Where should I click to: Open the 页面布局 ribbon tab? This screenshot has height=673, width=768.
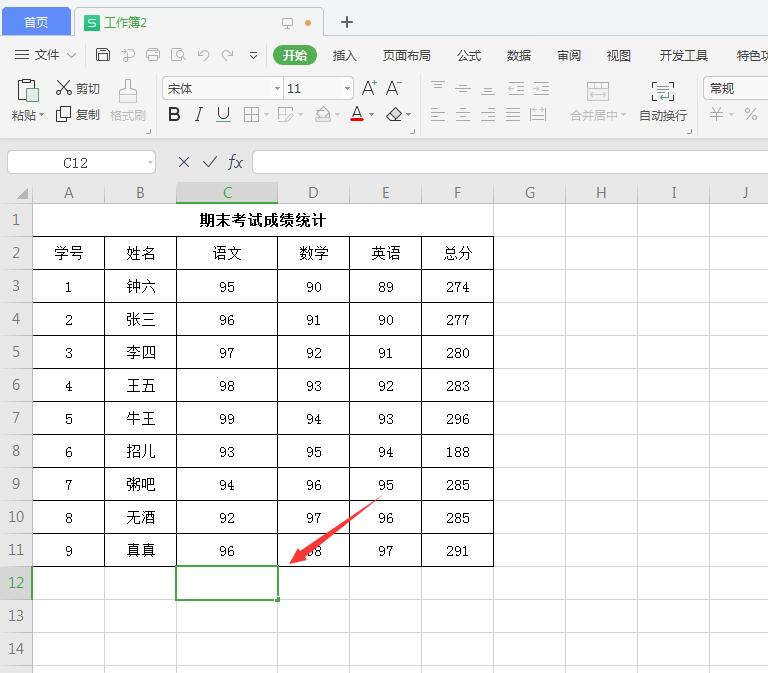(407, 55)
